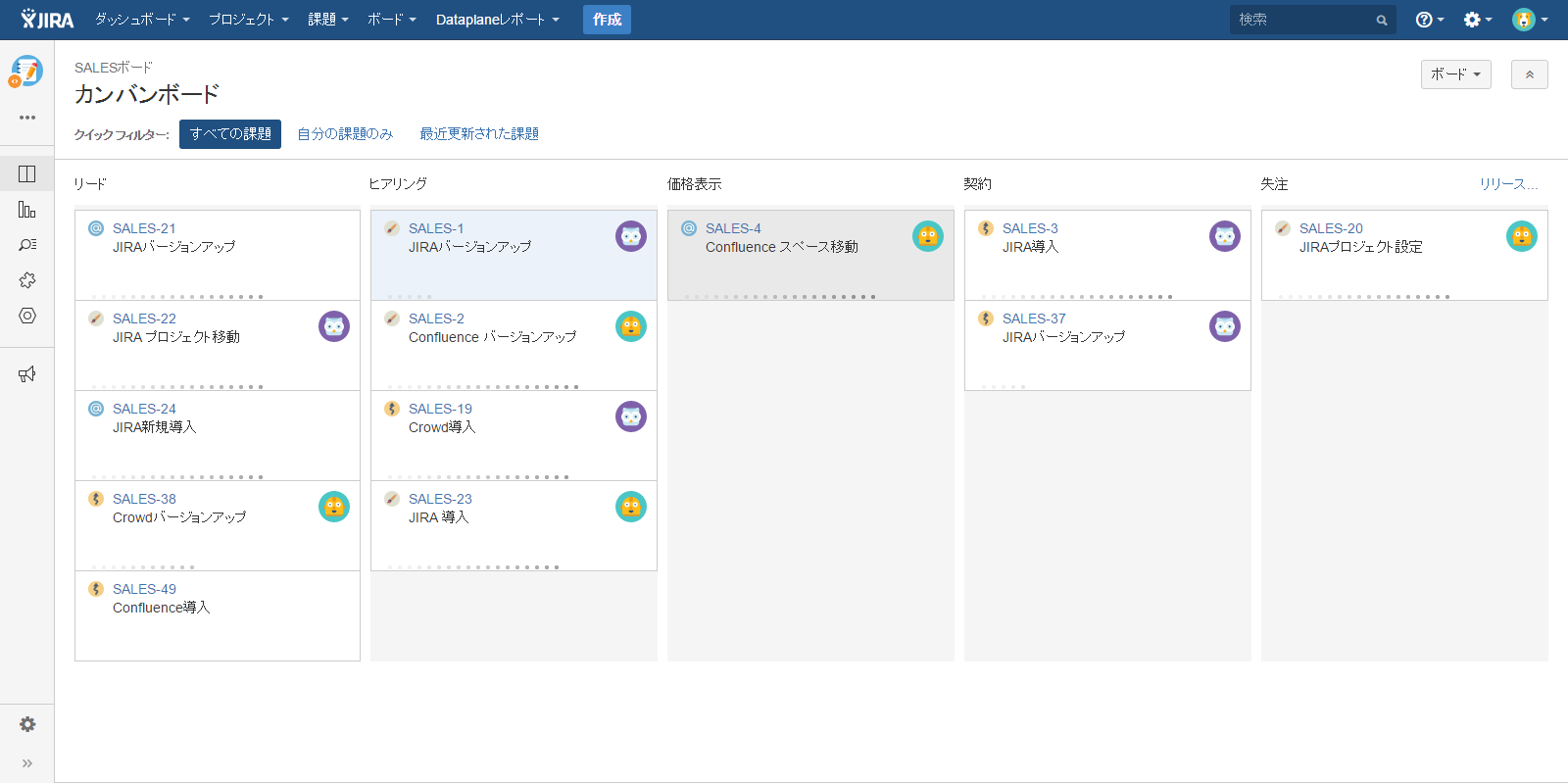This screenshot has height=783, width=1568.
Task: Click assignee avatar on SALES-1 card
Action: coord(631,236)
